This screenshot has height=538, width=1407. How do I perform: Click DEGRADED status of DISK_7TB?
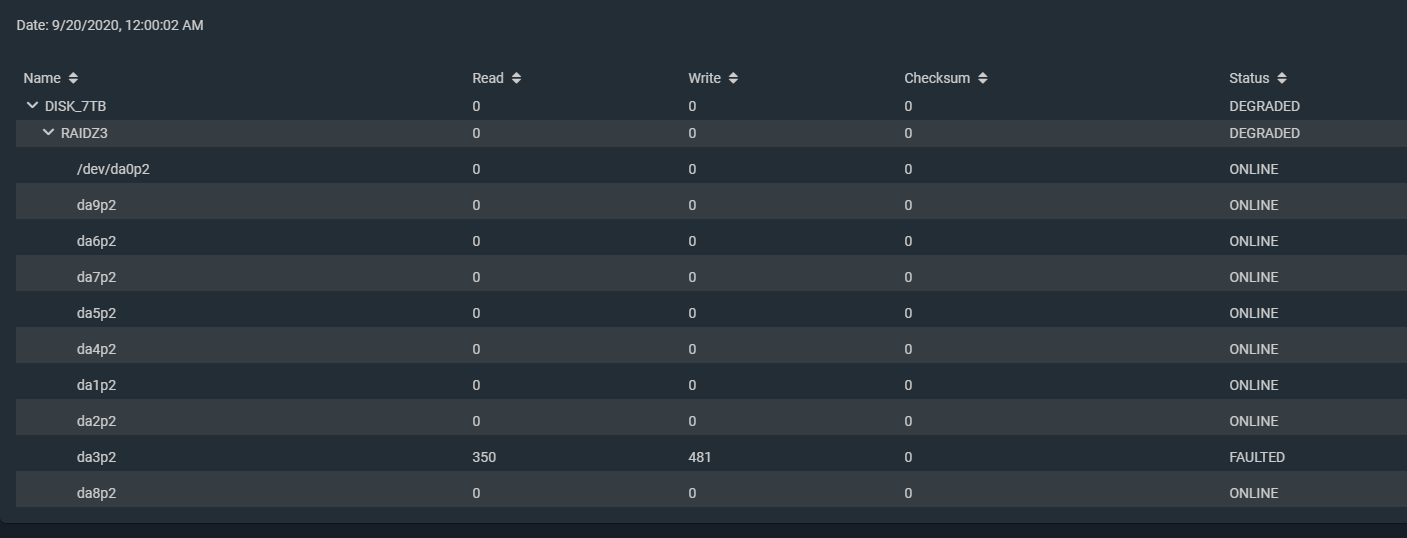[x=1264, y=106]
